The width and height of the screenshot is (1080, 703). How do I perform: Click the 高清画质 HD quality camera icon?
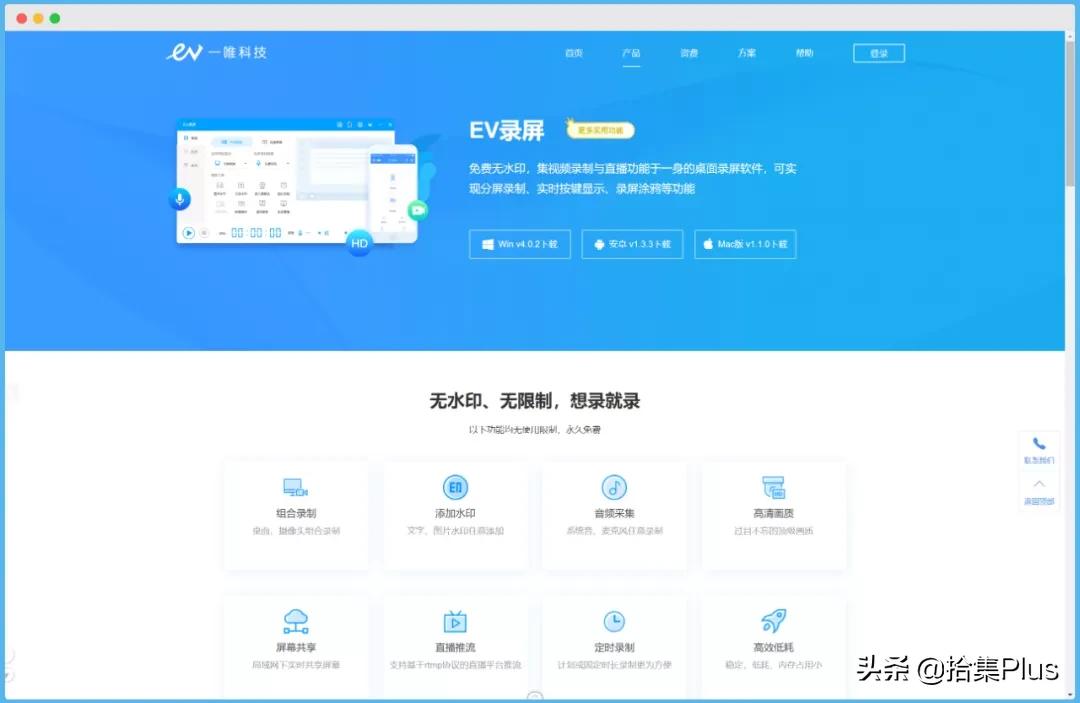[x=774, y=487]
